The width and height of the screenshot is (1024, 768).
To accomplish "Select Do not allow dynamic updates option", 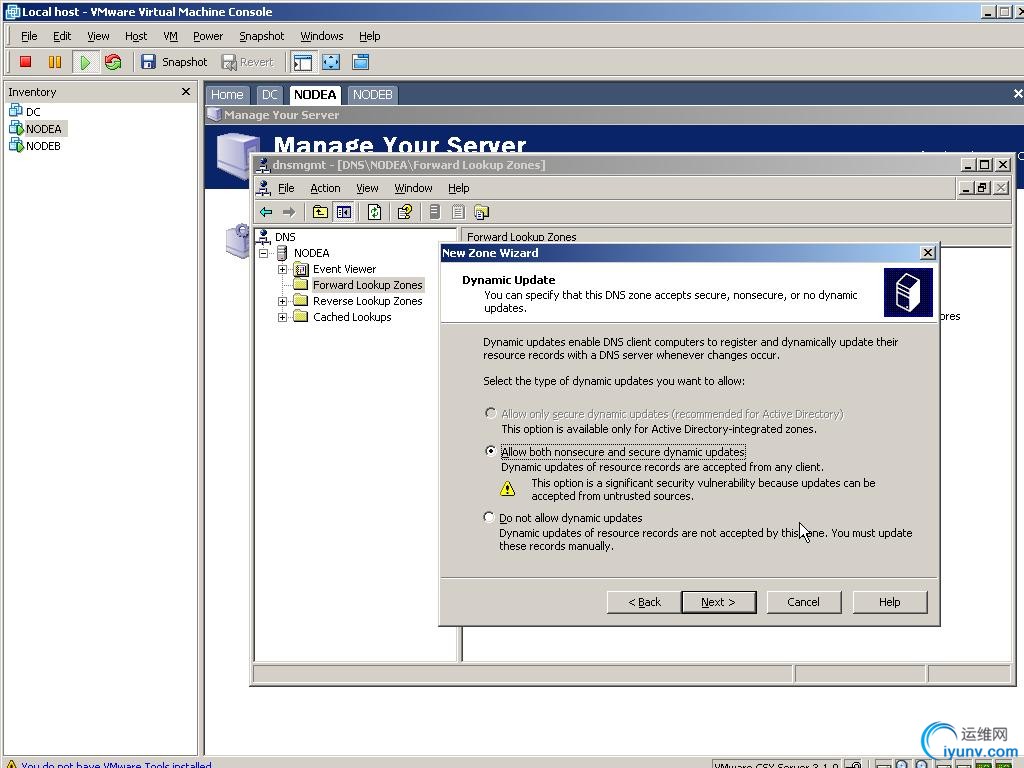I will [488, 517].
